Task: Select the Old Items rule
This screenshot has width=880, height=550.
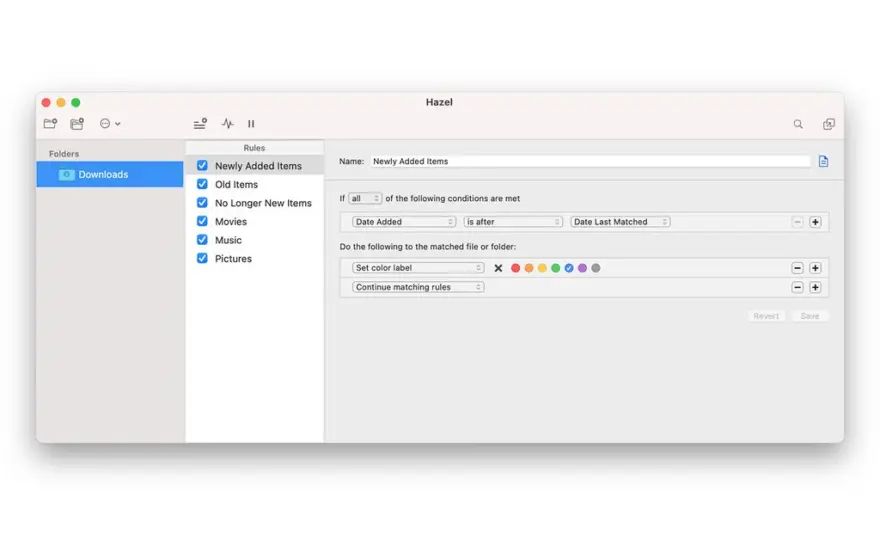Action: (236, 185)
